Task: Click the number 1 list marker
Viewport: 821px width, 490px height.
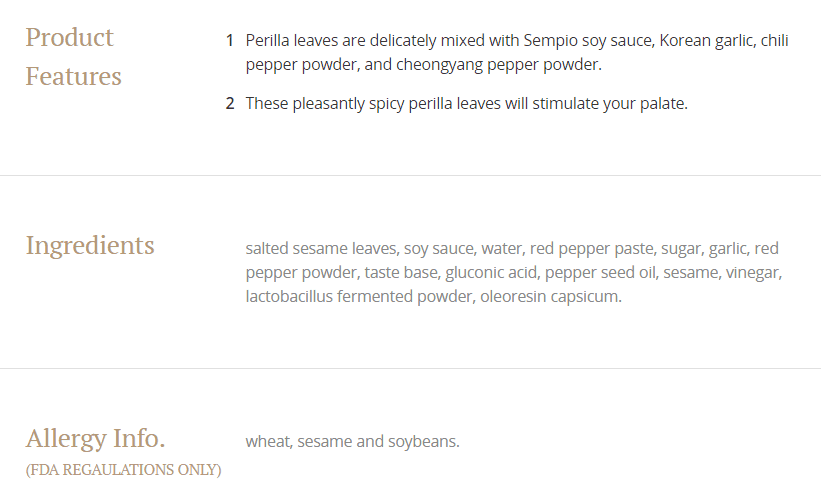Action: tap(229, 41)
